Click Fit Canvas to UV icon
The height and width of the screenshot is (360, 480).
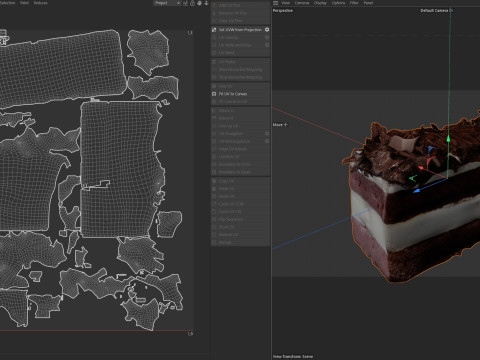[x=214, y=102]
